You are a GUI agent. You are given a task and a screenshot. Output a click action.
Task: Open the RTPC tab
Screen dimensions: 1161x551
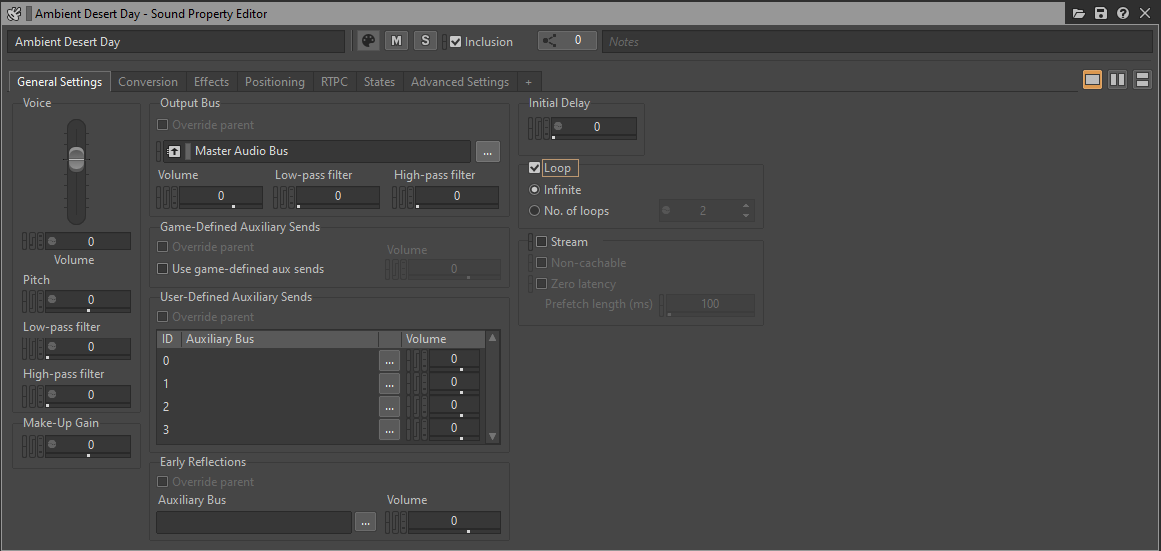pos(335,81)
